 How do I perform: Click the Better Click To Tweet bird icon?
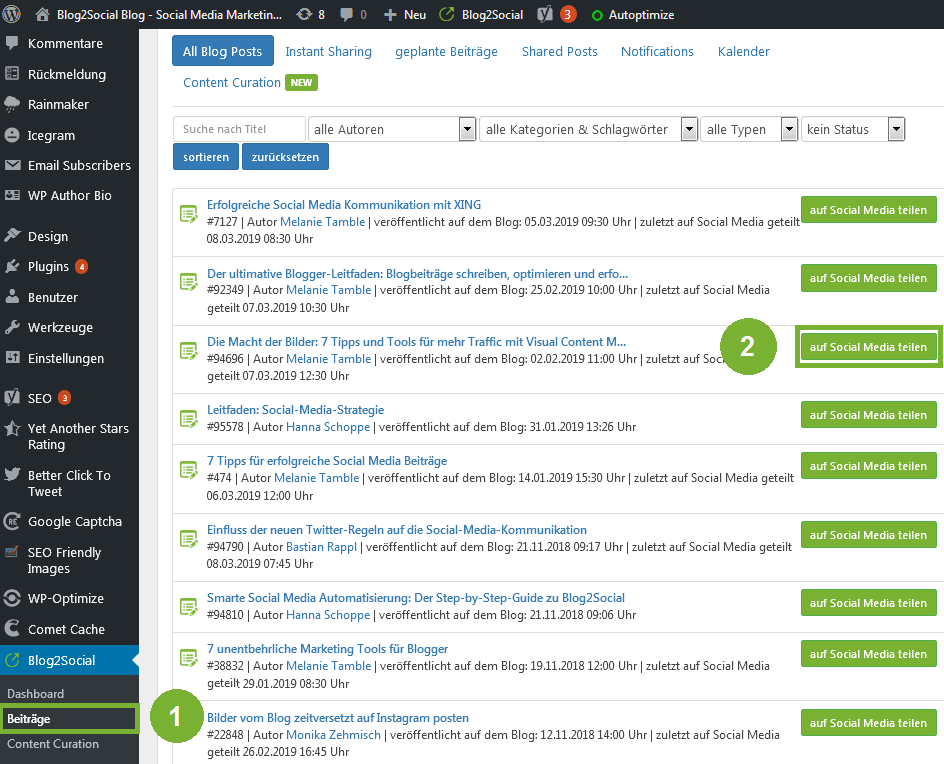pos(12,474)
